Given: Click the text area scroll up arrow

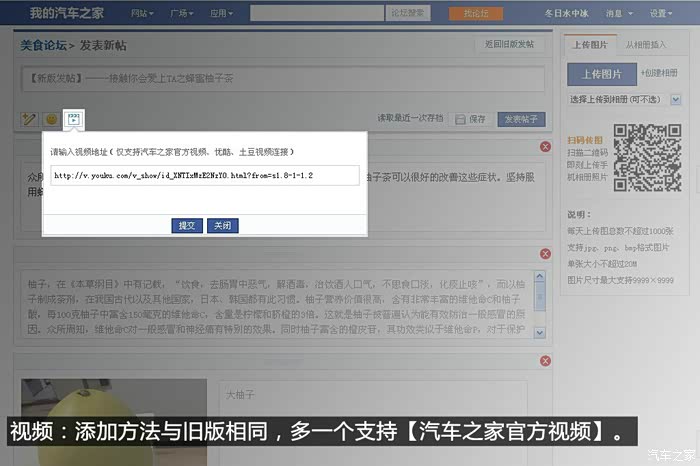Looking at the screenshot, I should tap(539, 277).
